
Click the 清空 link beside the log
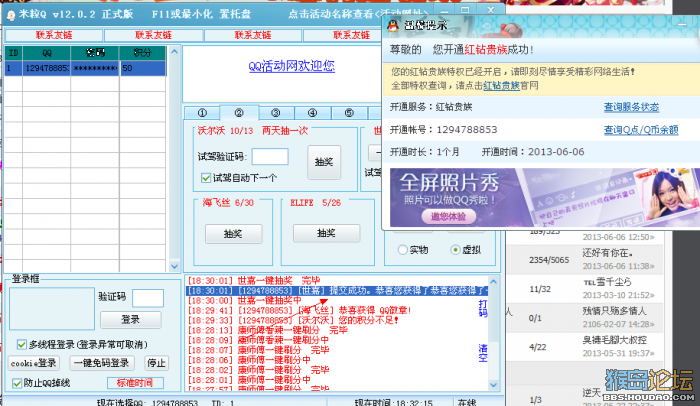click(x=483, y=353)
